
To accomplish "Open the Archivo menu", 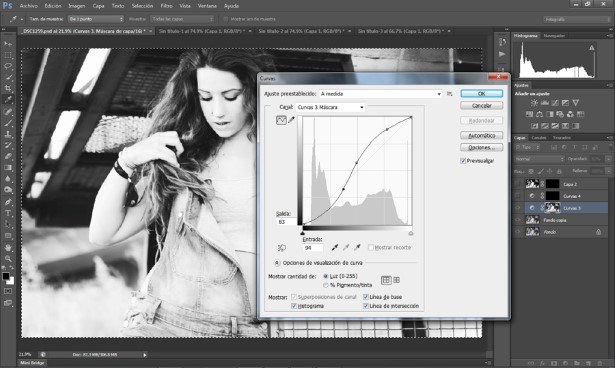I will [x=29, y=6].
